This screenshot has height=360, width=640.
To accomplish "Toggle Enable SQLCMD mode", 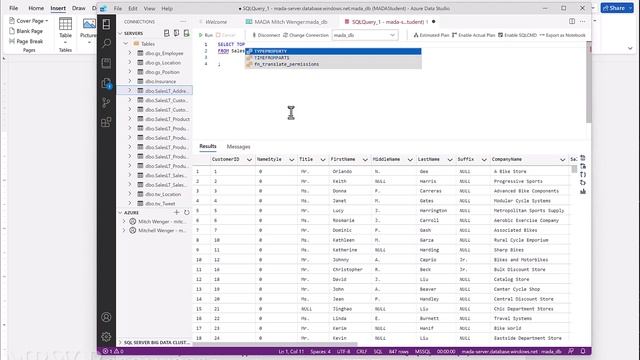I will (517, 35).
